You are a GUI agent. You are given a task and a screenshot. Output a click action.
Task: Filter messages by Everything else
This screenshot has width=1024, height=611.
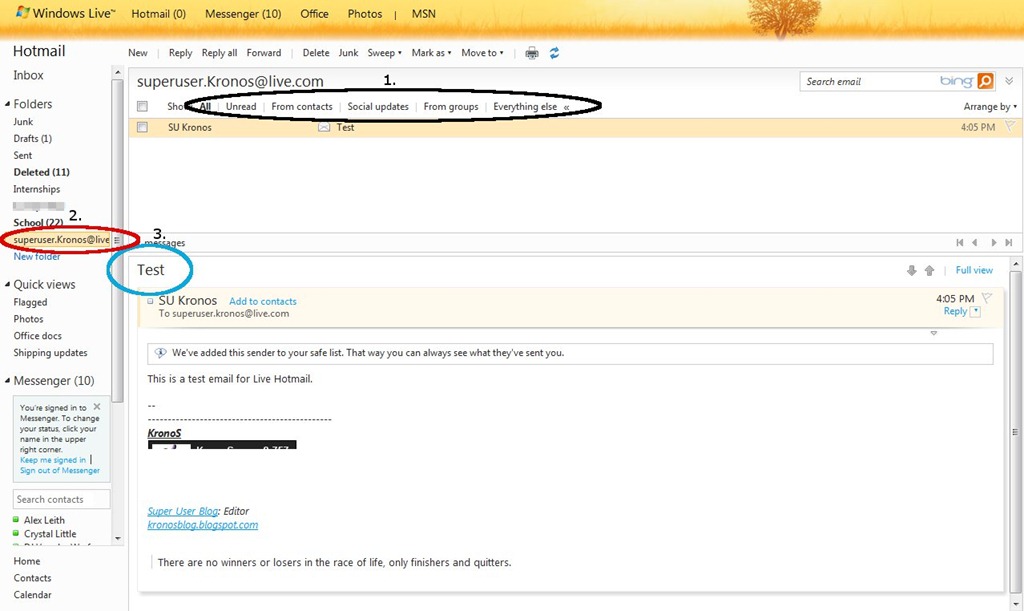tap(525, 106)
